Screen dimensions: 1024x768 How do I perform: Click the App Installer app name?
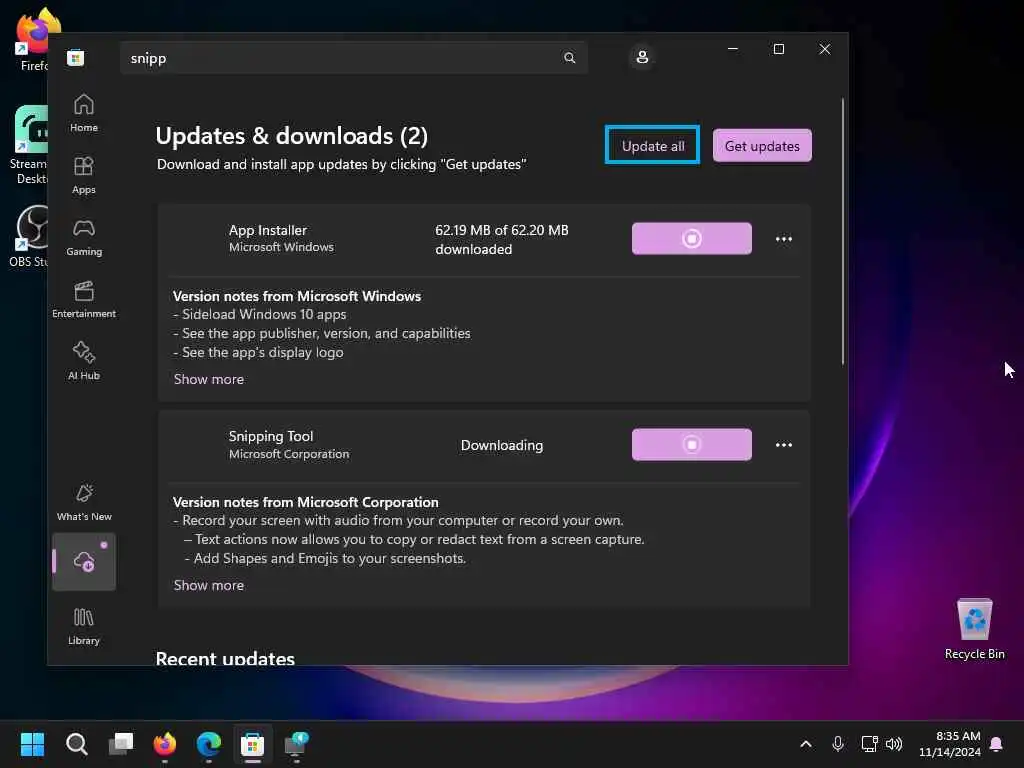(x=268, y=231)
